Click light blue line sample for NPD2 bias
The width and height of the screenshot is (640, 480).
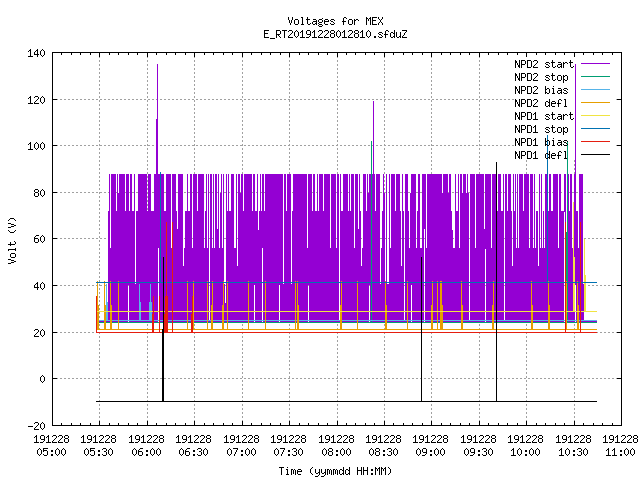tap(595, 89)
